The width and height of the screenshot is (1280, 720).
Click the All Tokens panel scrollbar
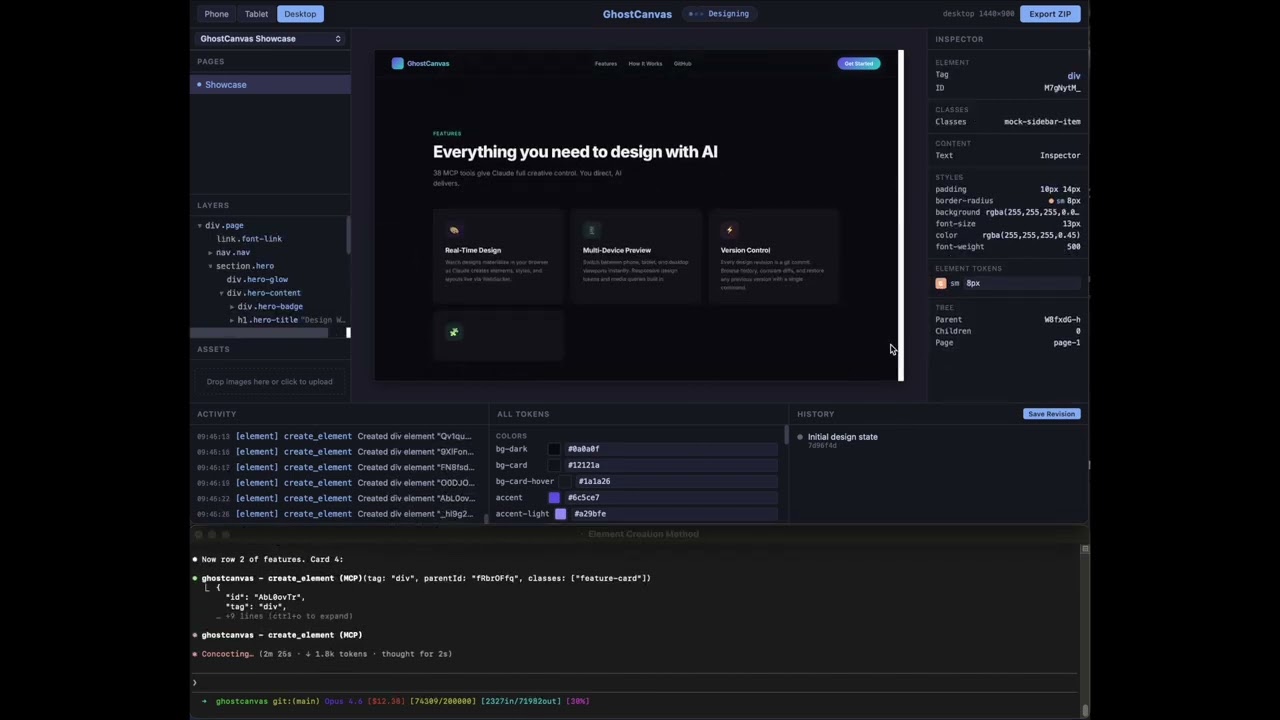pyautogui.click(x=786, y=435)
